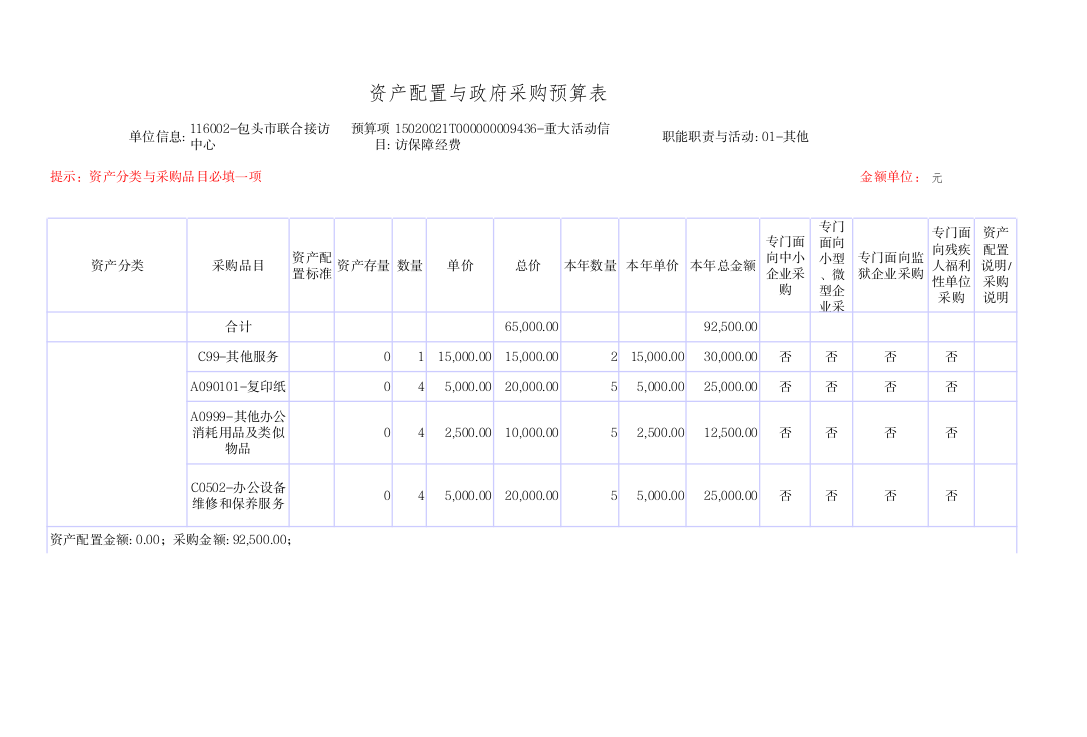This screenshot has width=1087, height=737.
Task: Click the 116002-包头市联合接访中心 unit text
Action: tap(259, 136)
